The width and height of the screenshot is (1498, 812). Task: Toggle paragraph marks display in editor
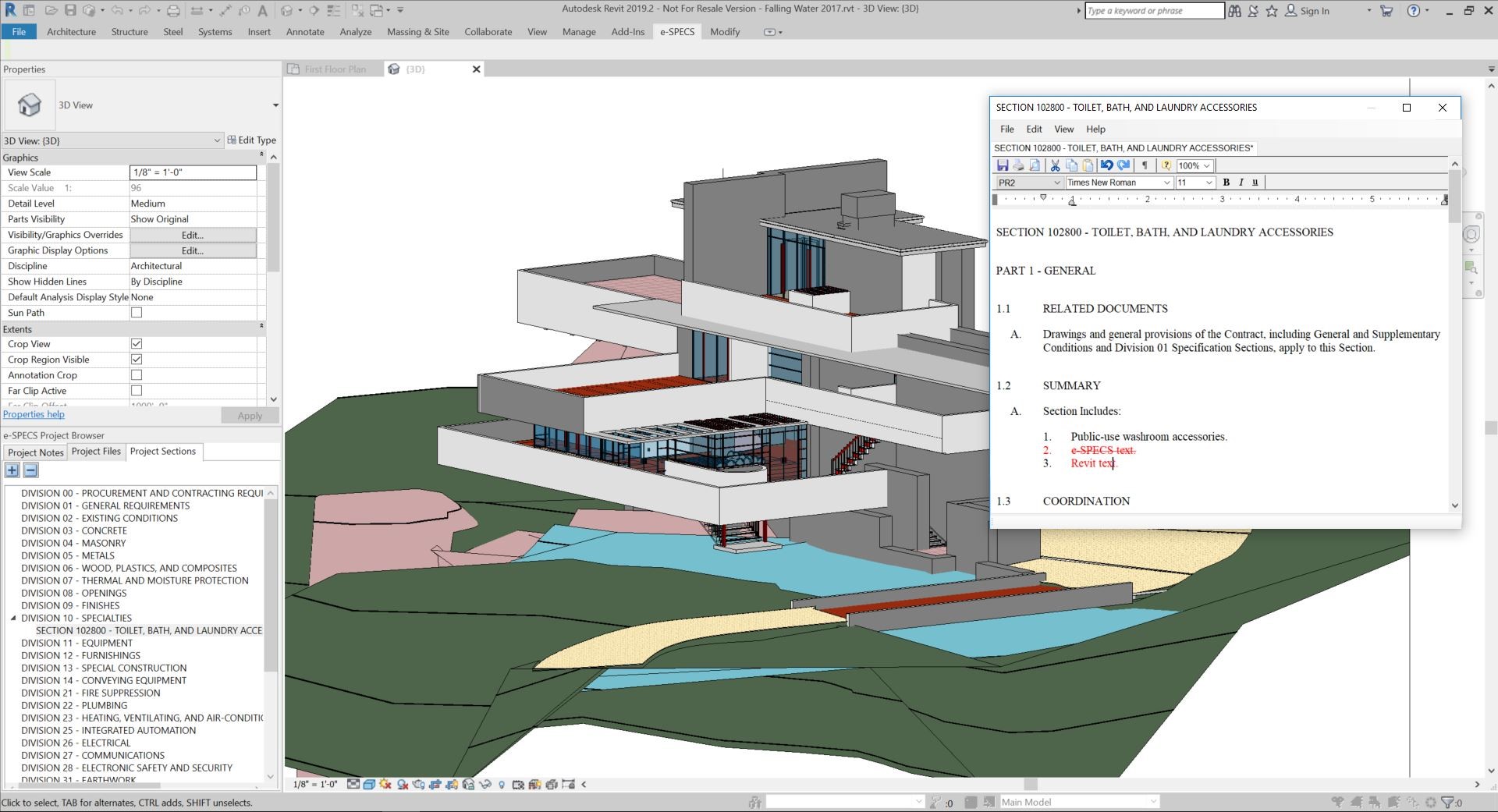(x=1145, y=165)
